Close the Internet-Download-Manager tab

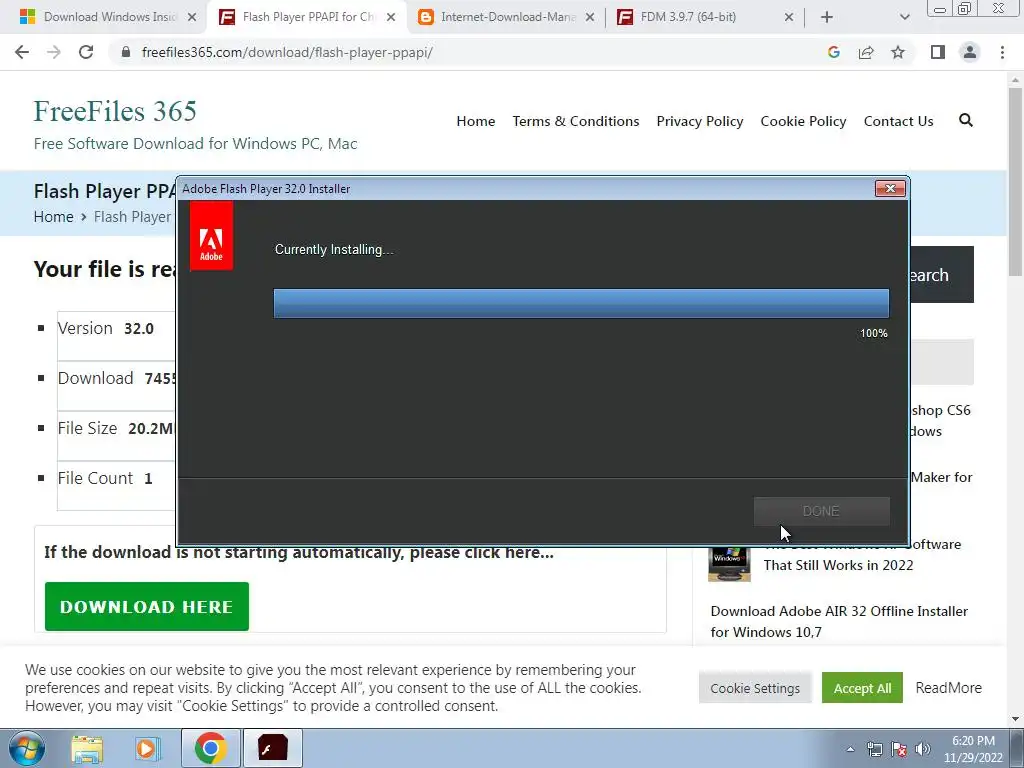(x=590, y=17)
